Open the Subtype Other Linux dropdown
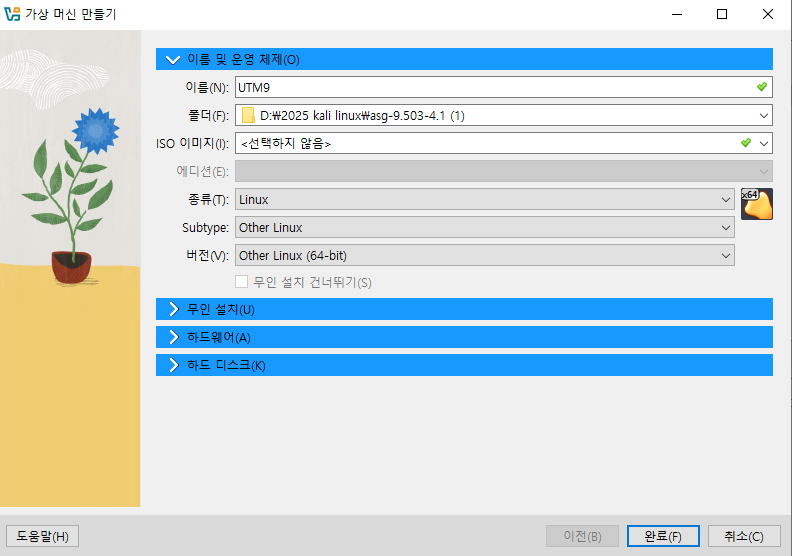This screenshot has width=792, height=556. point(484,227)
